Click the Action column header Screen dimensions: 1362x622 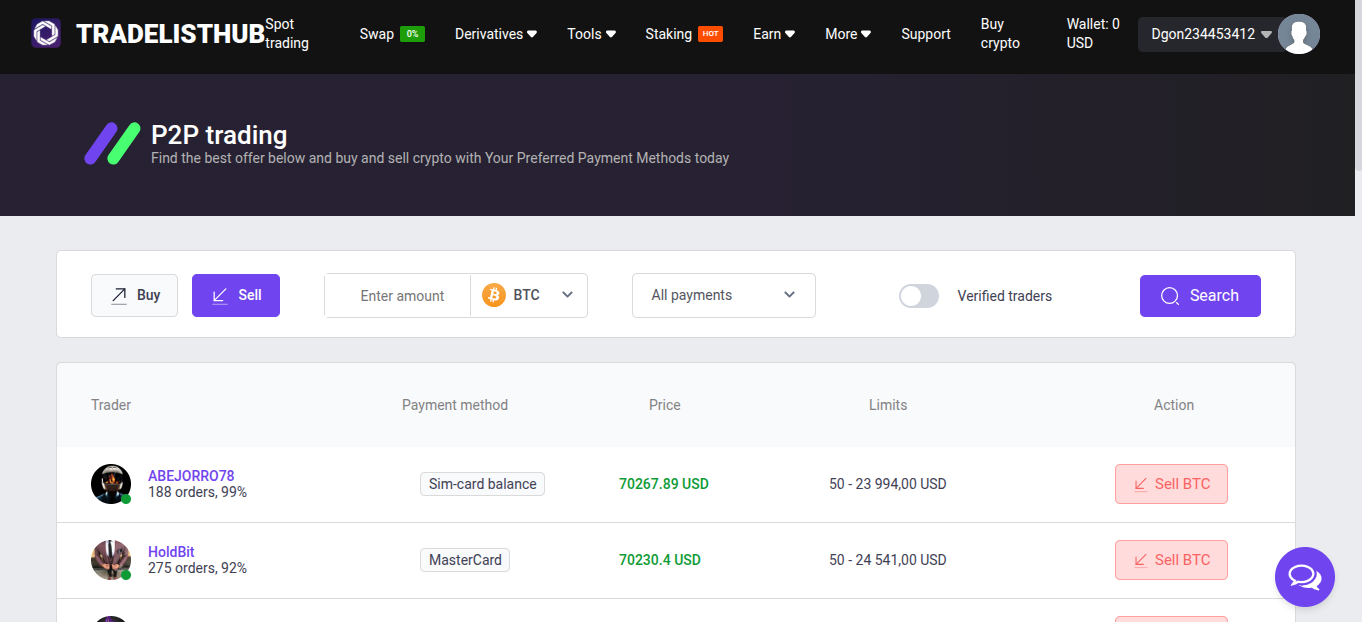click(x=1174, y=405)
